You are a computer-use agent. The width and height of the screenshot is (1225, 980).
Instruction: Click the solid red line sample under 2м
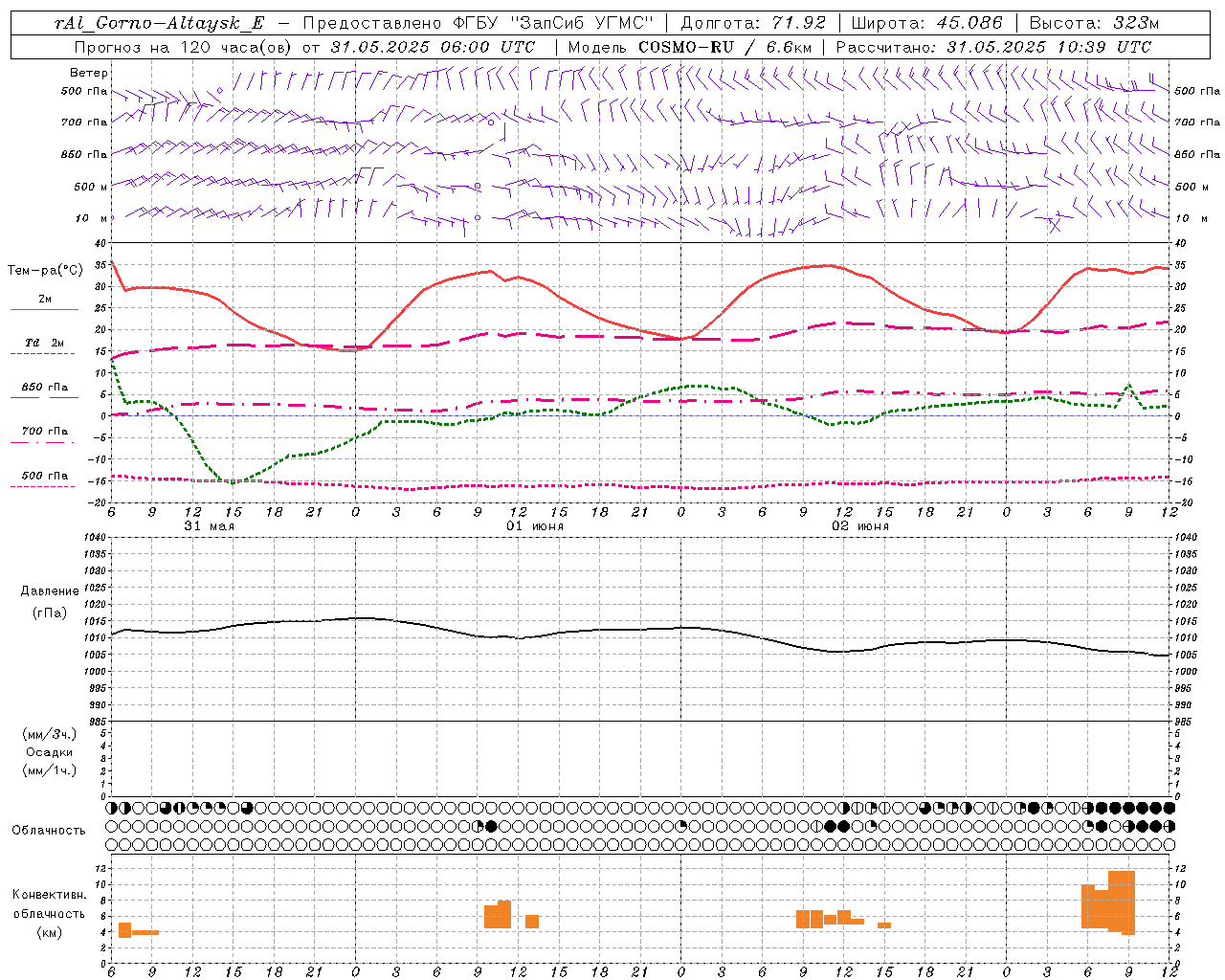(45, 309)
